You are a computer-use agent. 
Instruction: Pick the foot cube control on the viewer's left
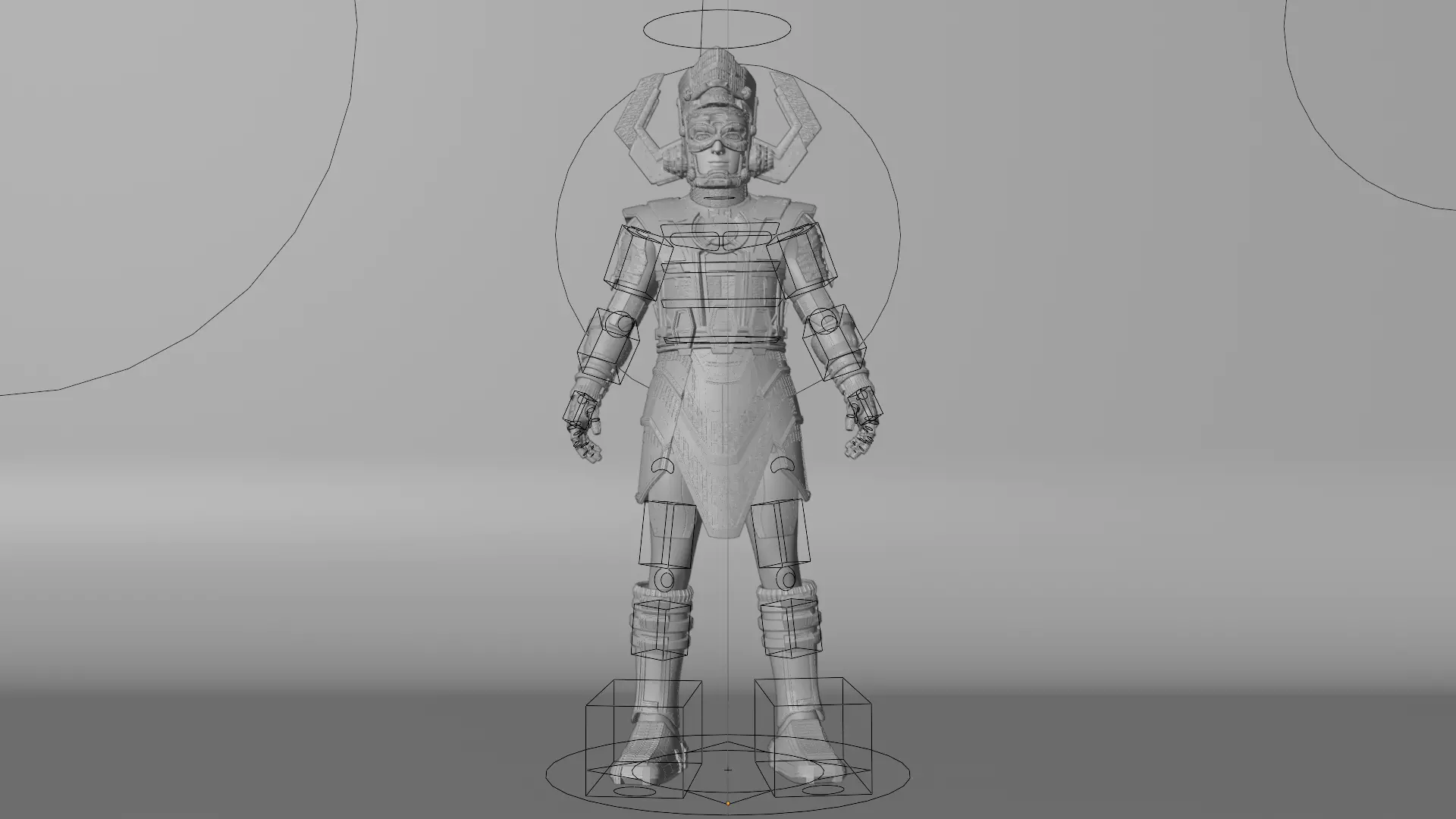tap(643, 739)
